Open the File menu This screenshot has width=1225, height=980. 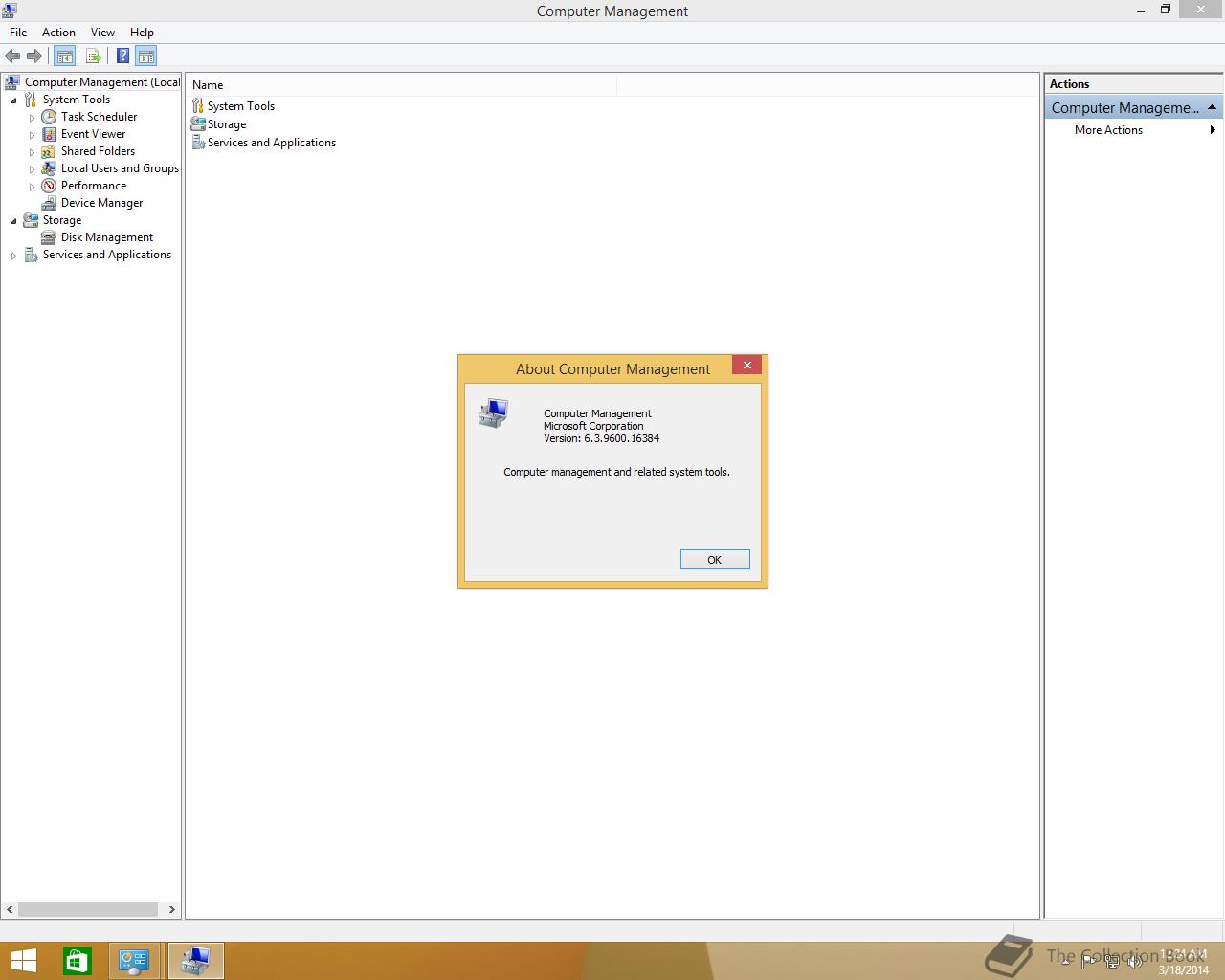point(18,32)
